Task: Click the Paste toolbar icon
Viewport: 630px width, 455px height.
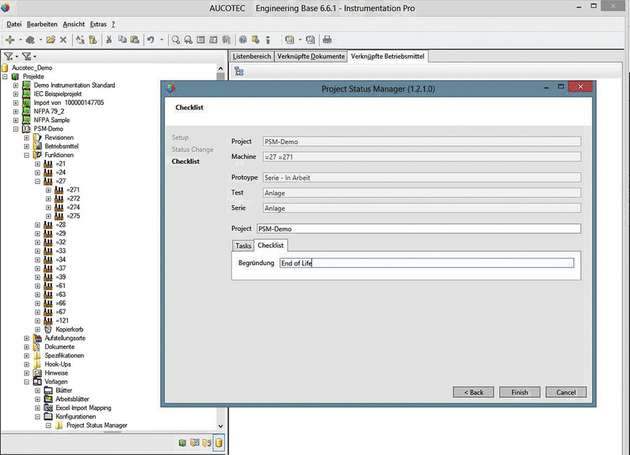Action: click(x=135, y=39)
